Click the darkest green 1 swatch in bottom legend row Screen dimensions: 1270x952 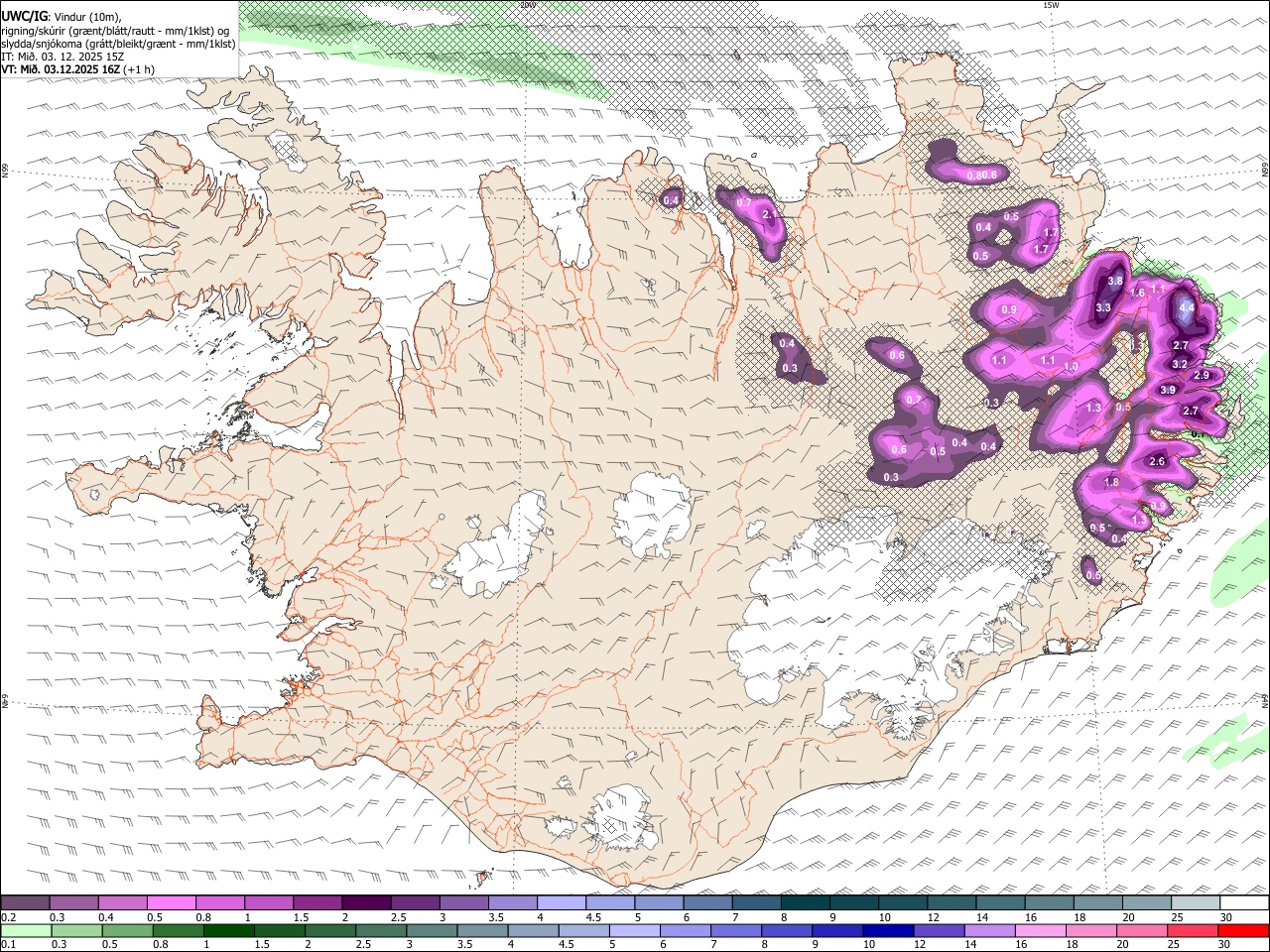[x=228, y=931]
